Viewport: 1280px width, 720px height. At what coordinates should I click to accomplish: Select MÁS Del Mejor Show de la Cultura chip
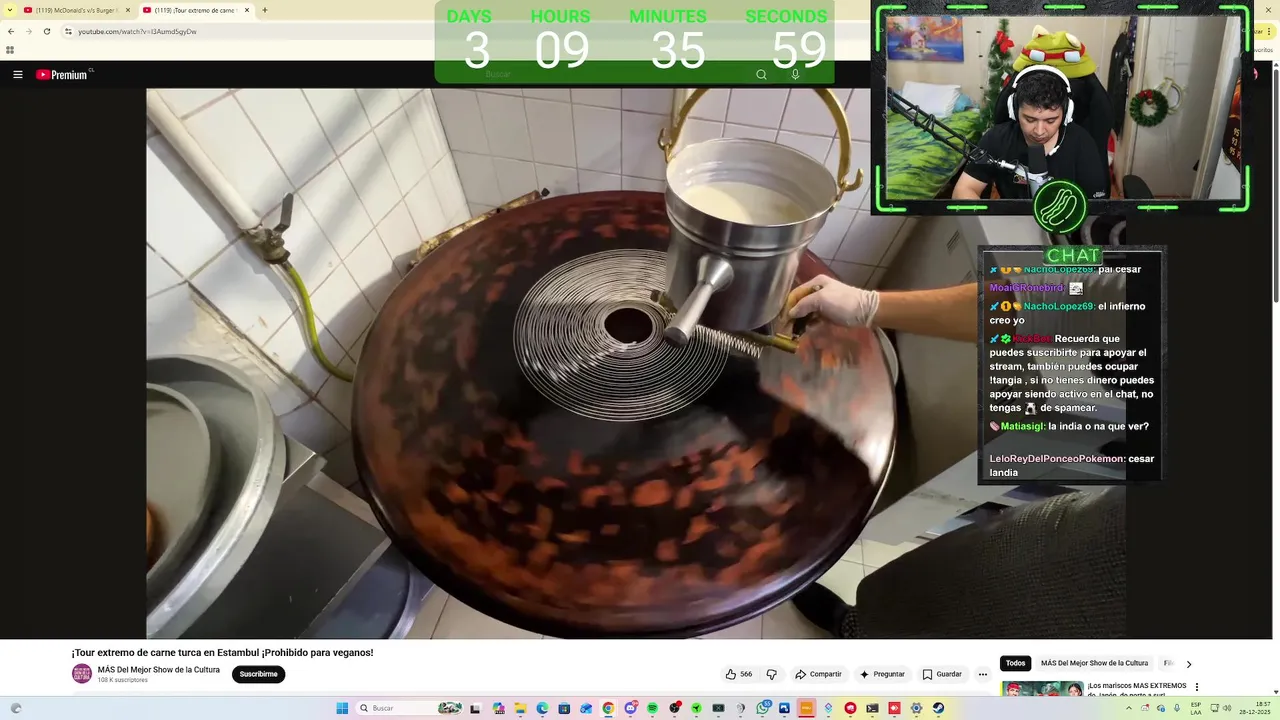pyautogui.click(x=1094, y=663)
